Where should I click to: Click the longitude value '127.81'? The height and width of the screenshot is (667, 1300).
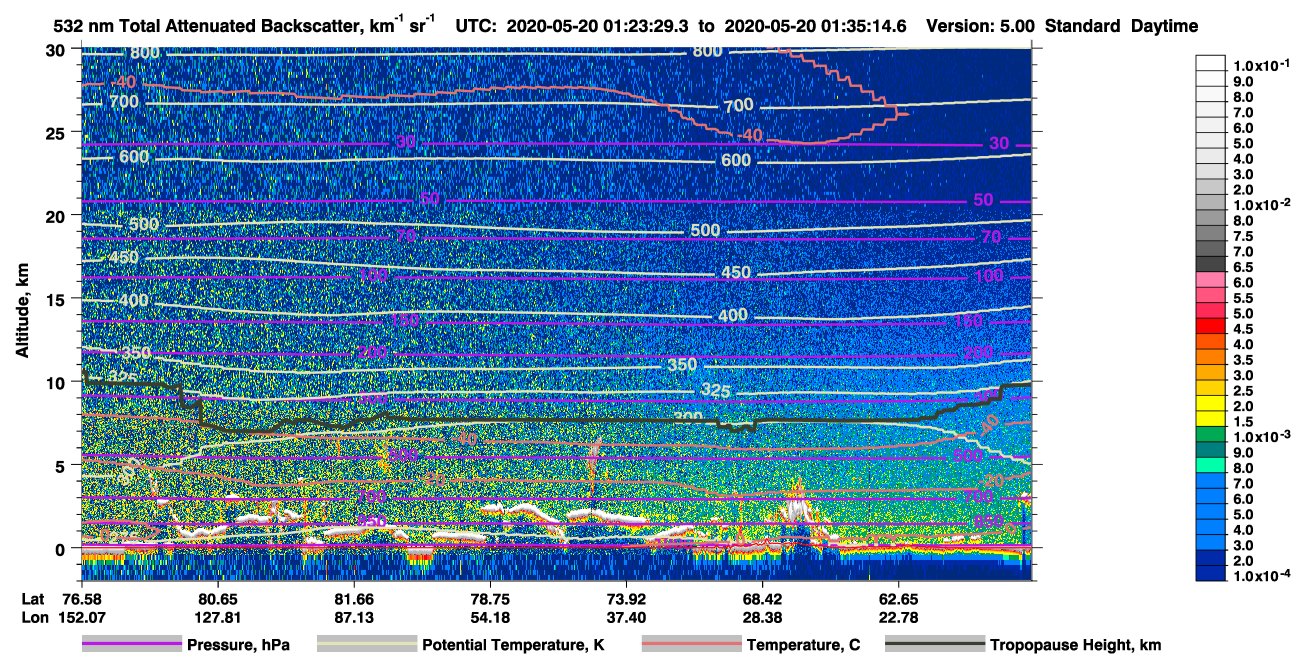pos(217,616)
